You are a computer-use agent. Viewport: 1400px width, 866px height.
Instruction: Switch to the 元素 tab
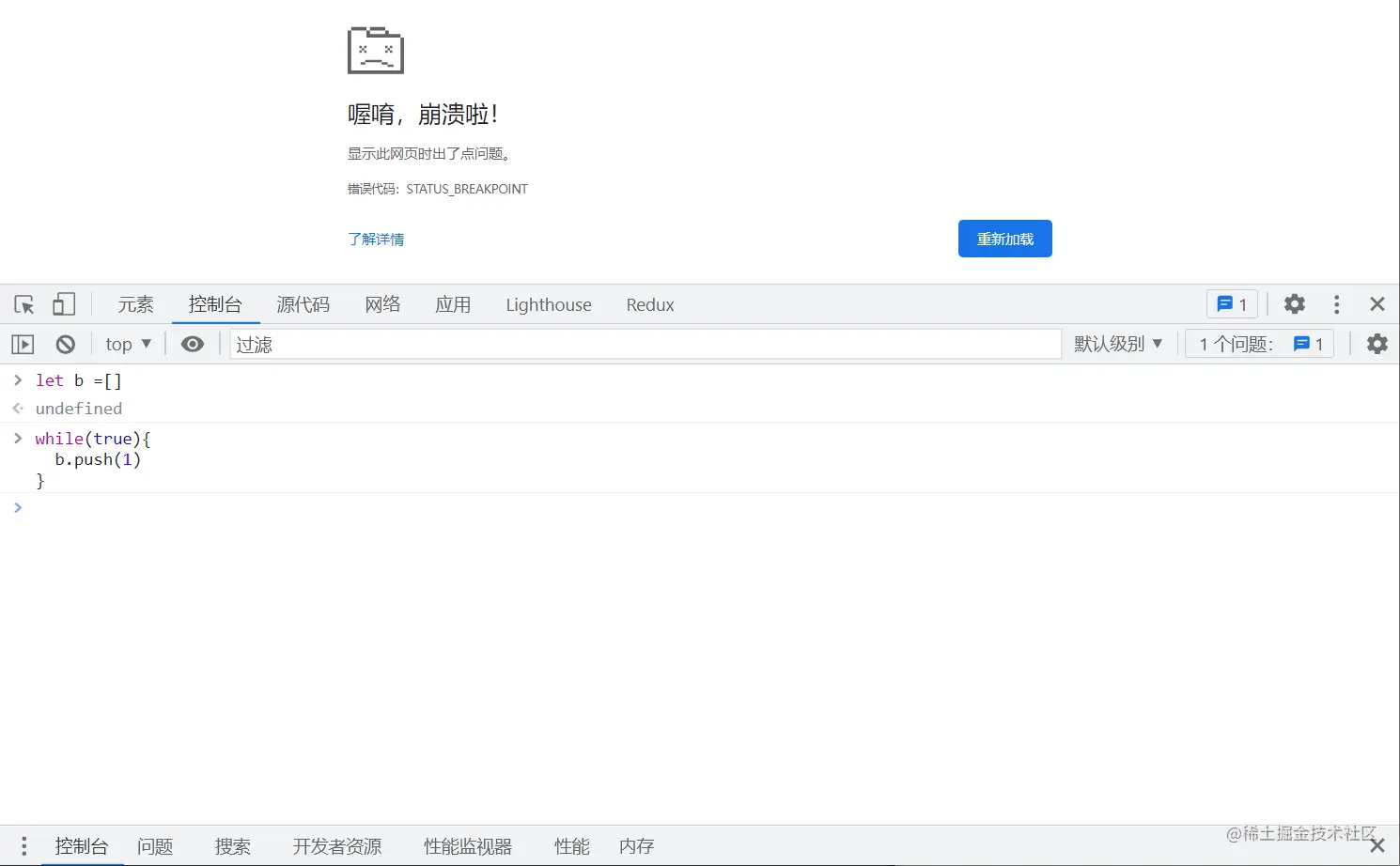click(135, 304)
